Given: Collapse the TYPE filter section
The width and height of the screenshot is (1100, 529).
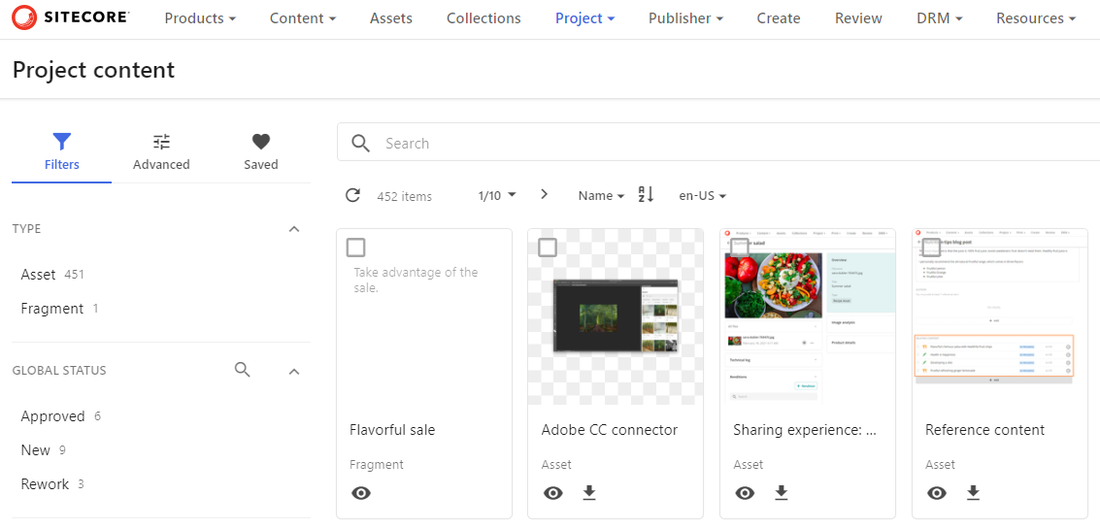Looking at the screenshot, I should coord(295,229).
